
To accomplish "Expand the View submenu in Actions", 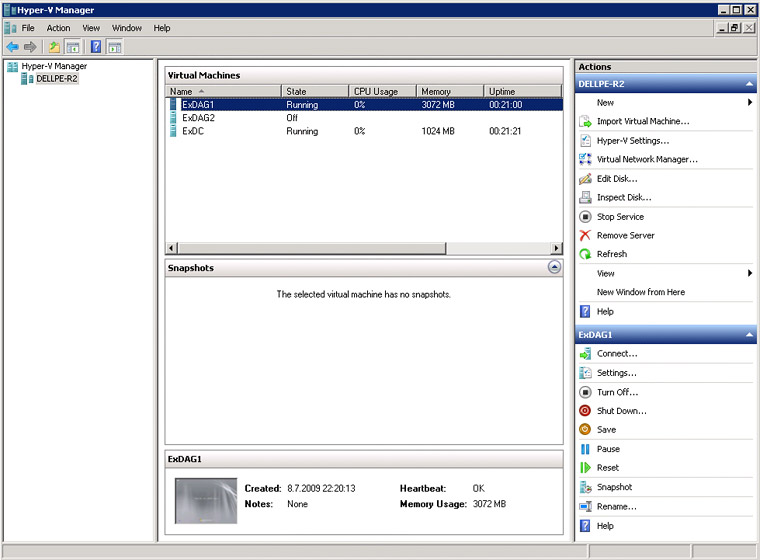I will click(x=750, y=273).
